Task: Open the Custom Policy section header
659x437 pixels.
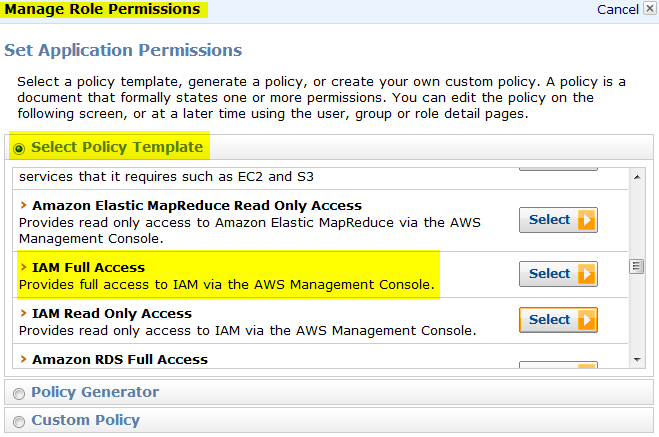Action: (85, 420)
